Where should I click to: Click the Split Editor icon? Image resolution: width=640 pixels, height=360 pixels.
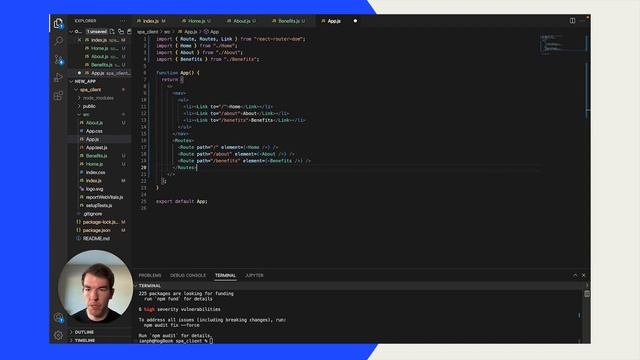(572, 21)
